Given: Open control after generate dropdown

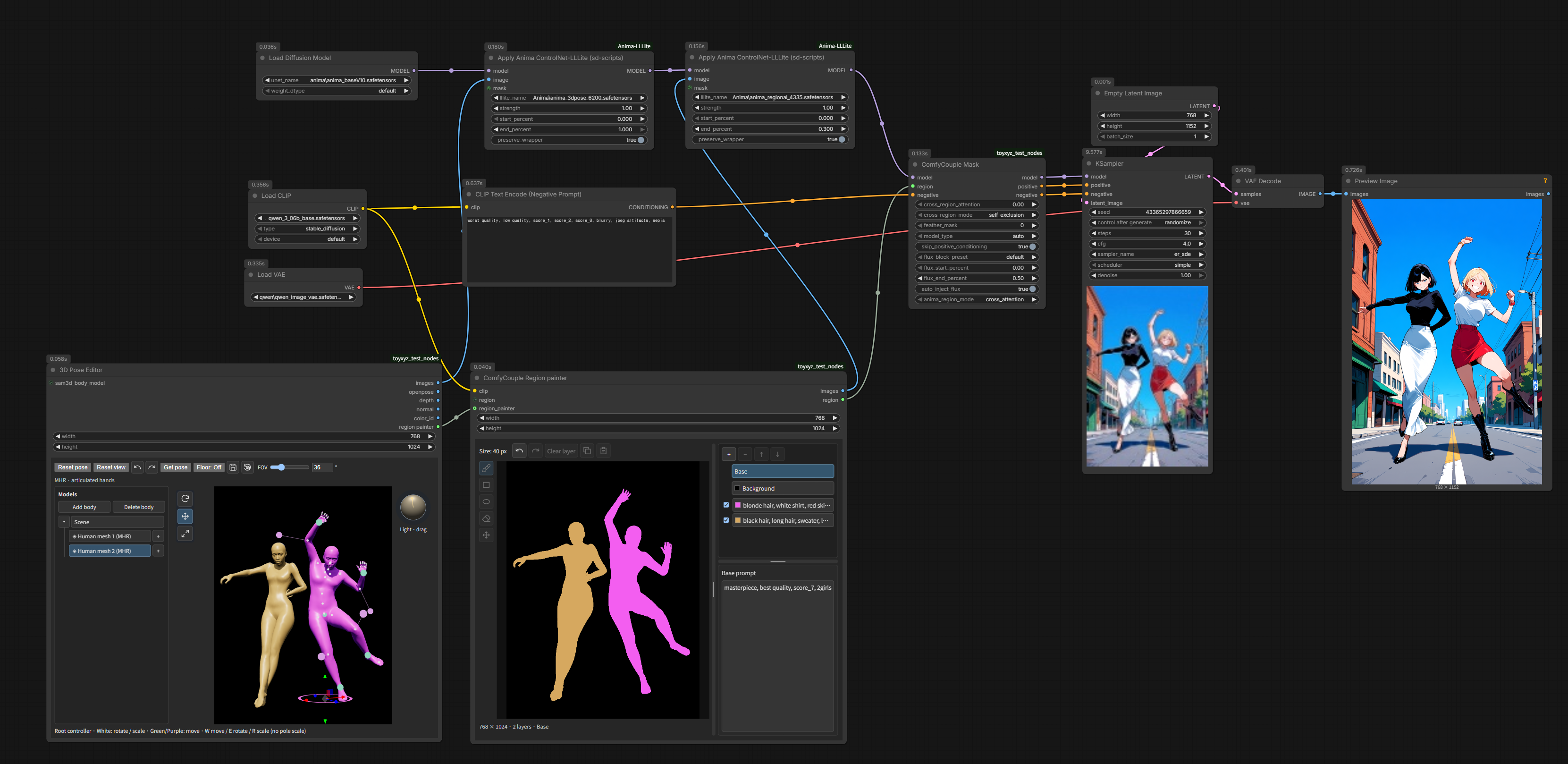Looking at the screenshot, I should pos(1147,223).
